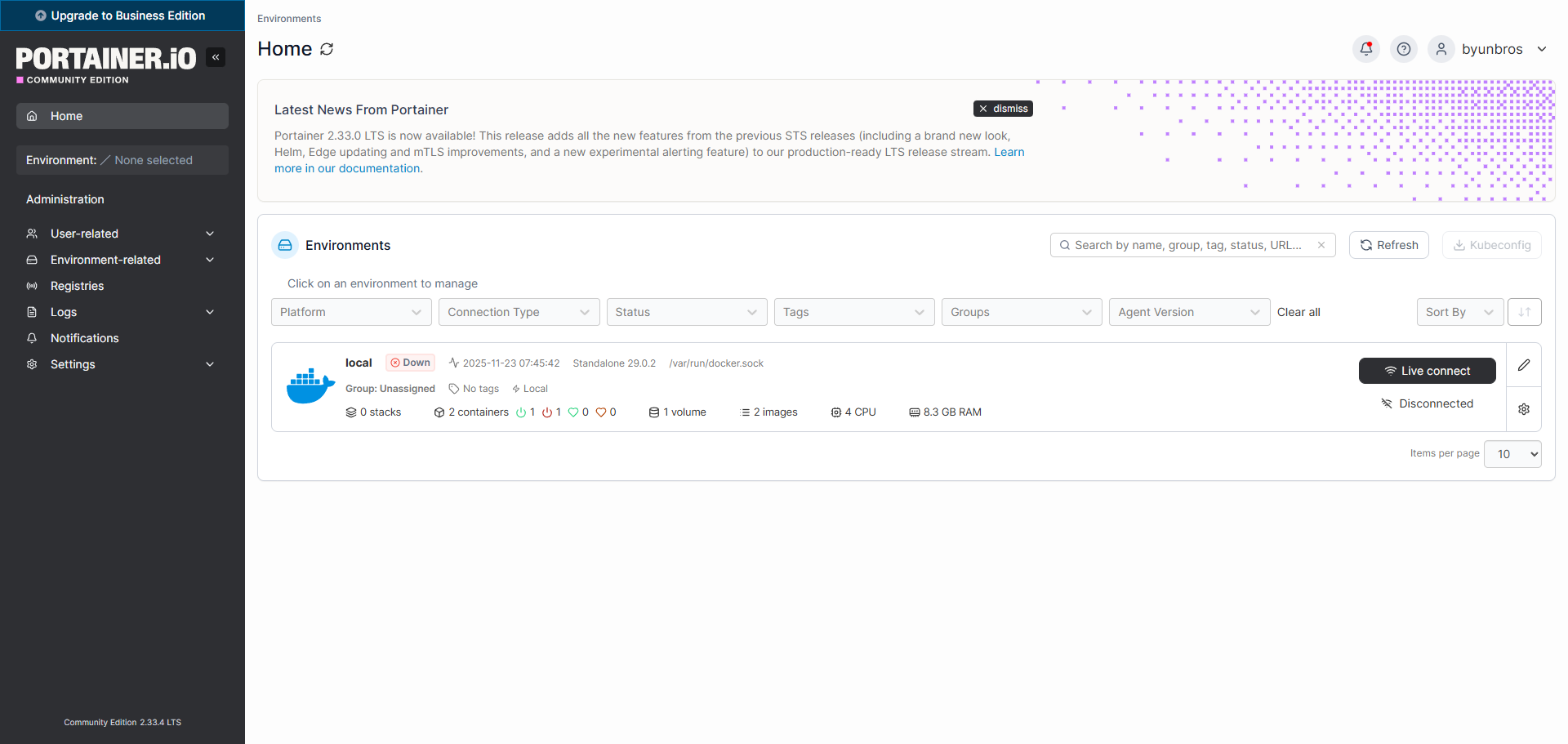The height and width of the screenshot is (744, 1568).
Task: Expand the Settings menu
Action: (x=122, y=364)
